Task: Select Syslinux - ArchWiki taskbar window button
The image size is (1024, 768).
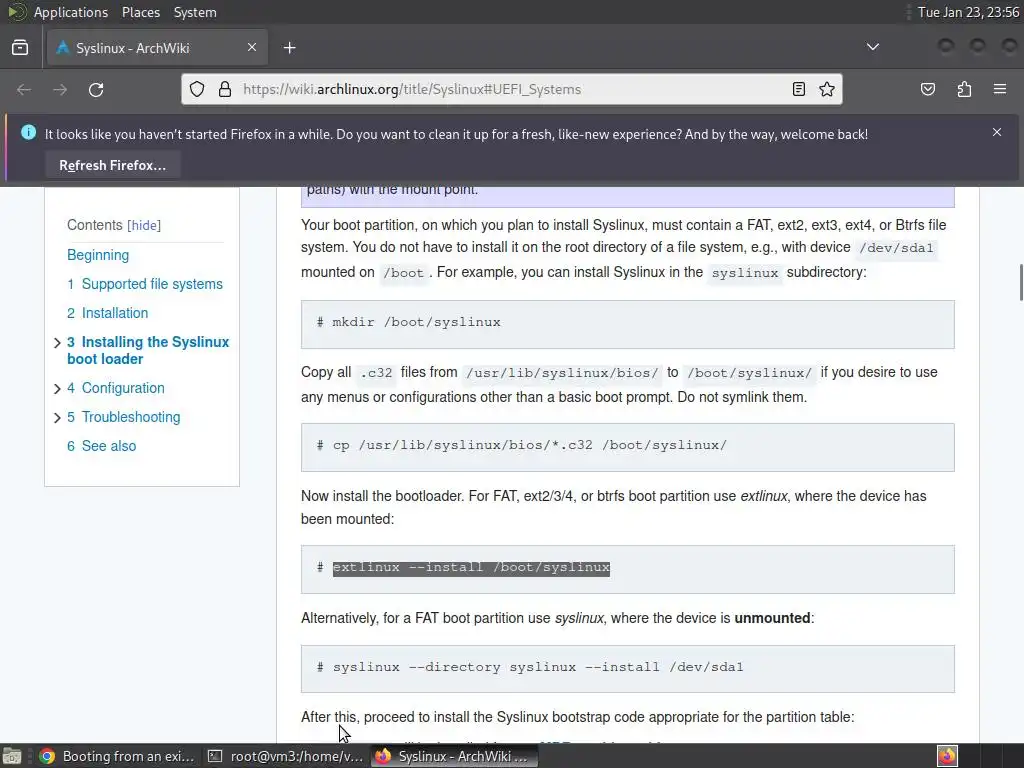Action: [x=455, y=756]
